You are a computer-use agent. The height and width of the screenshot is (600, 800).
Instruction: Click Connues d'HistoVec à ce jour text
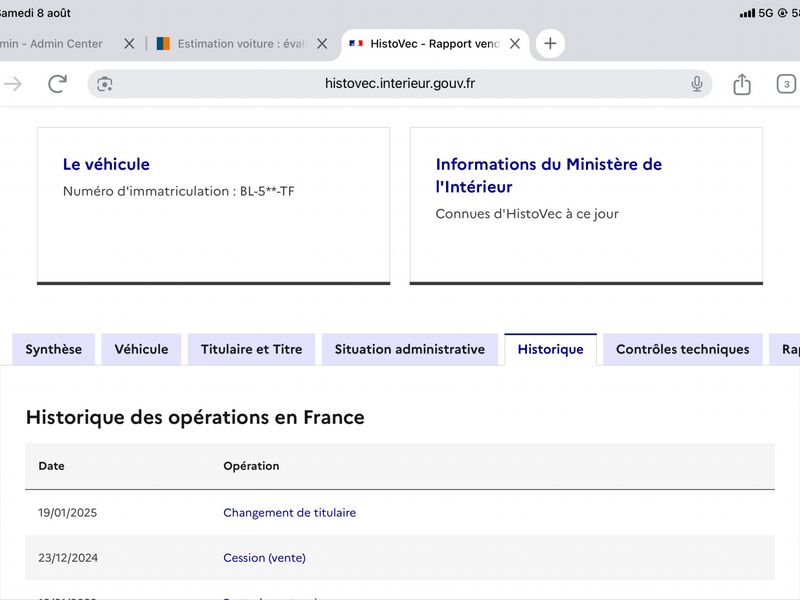[x=527, y=214]
